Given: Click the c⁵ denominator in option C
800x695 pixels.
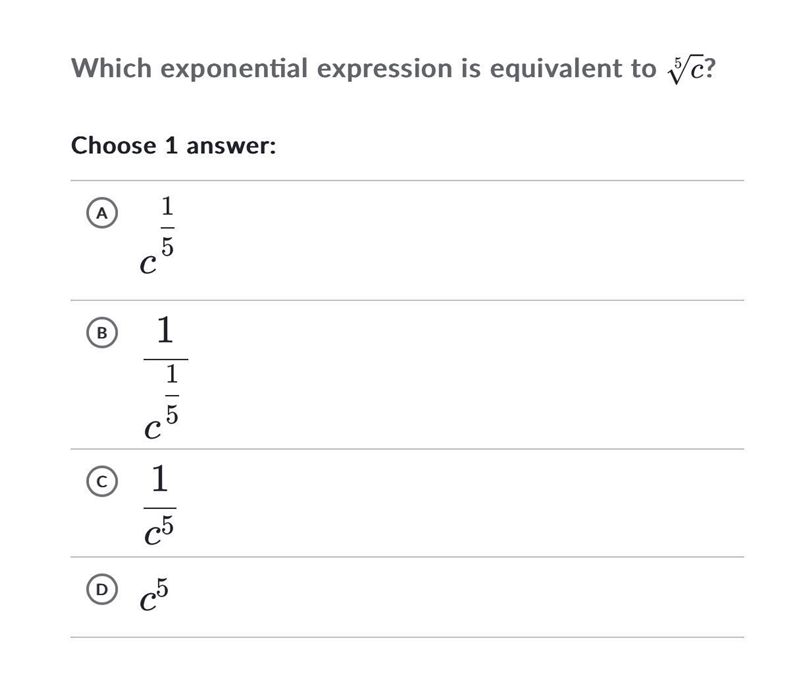Looking at the screenshot, I should tap(159, 530).
